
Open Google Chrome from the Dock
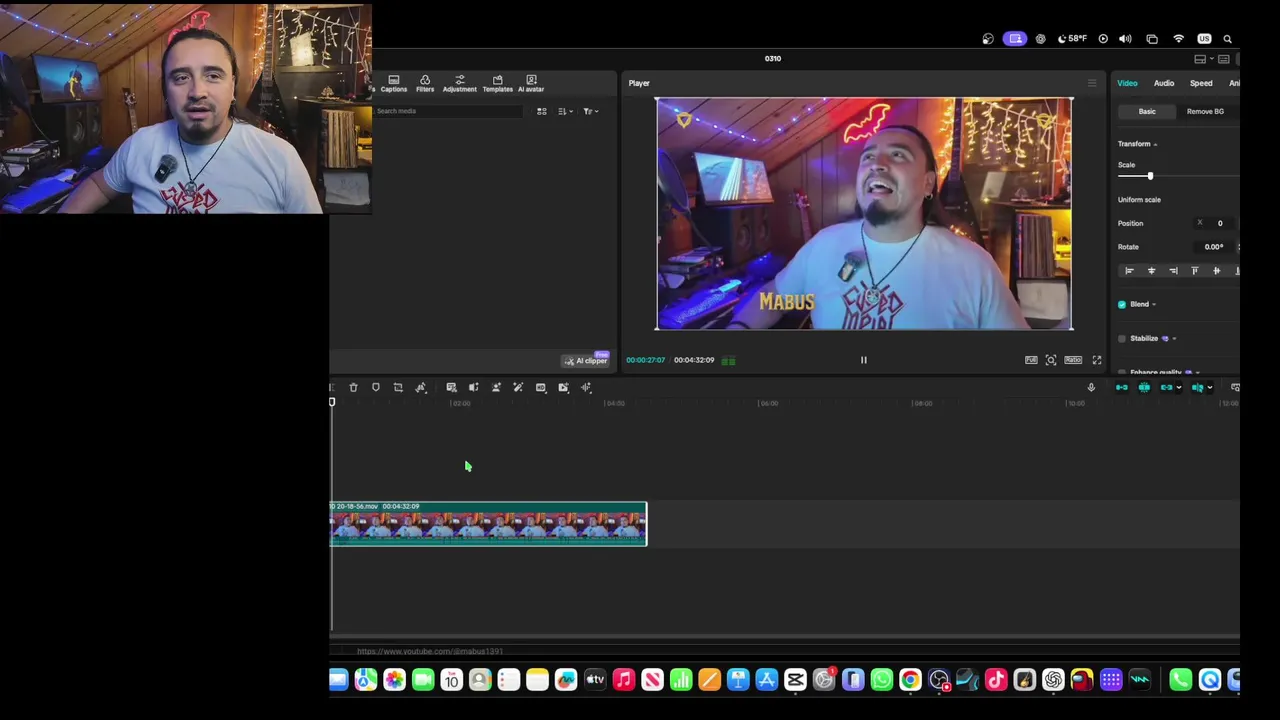(910, 681)
